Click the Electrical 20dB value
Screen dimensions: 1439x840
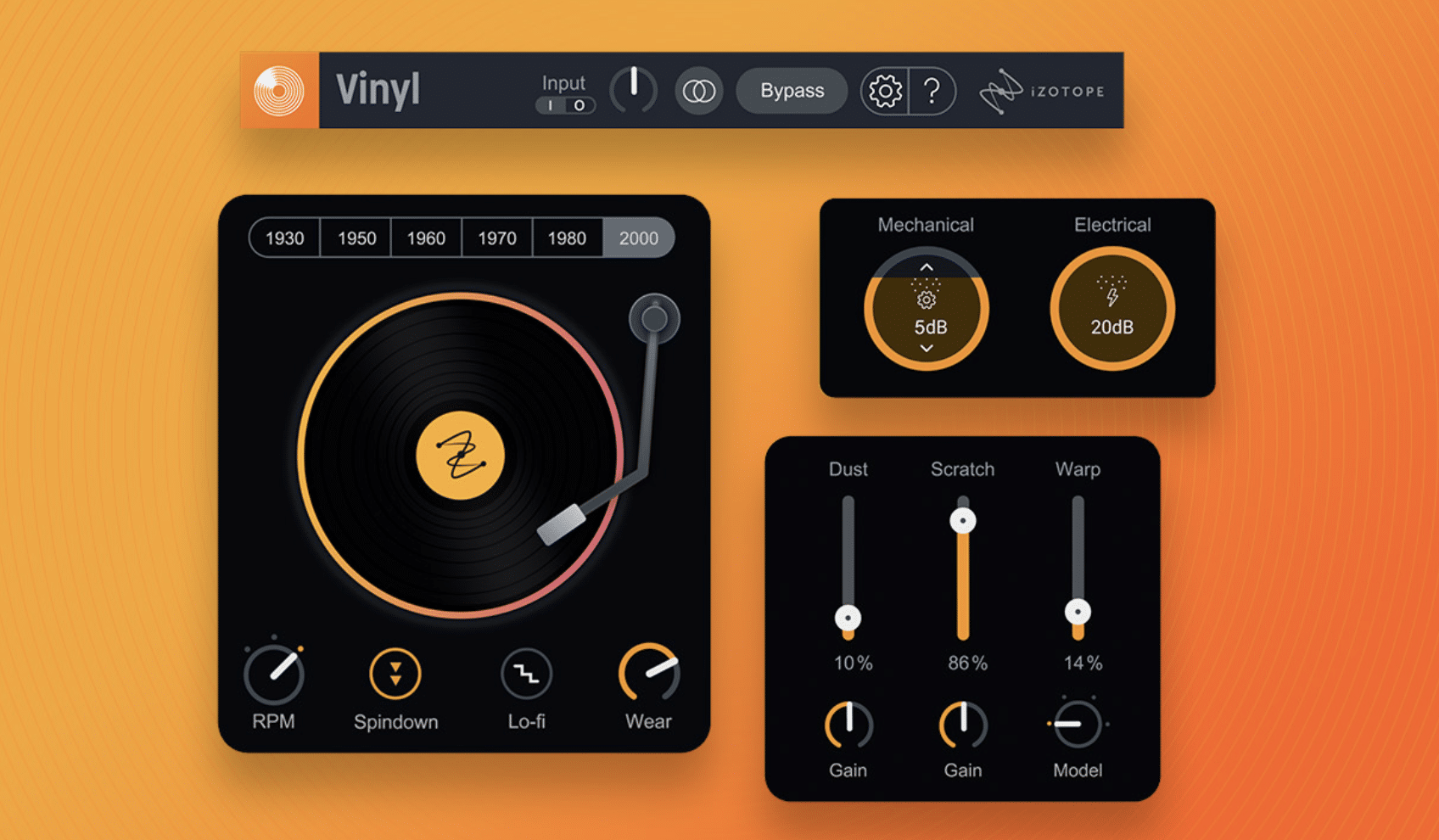tap(1111, 328)
